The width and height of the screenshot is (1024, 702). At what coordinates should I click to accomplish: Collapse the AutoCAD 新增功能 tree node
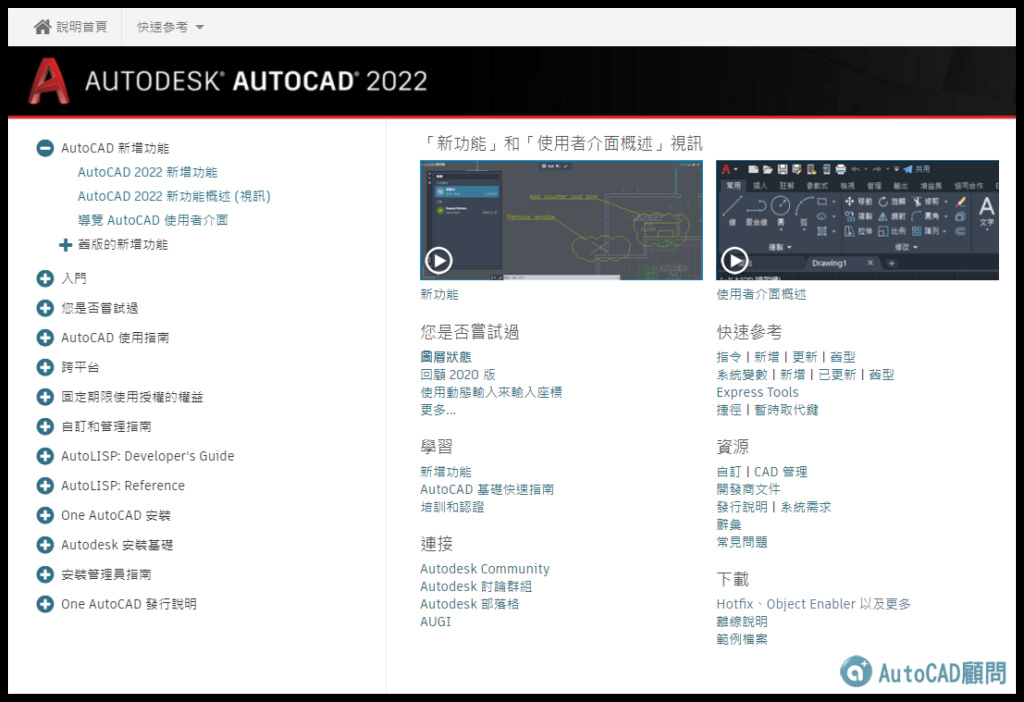tap(45, 148)
